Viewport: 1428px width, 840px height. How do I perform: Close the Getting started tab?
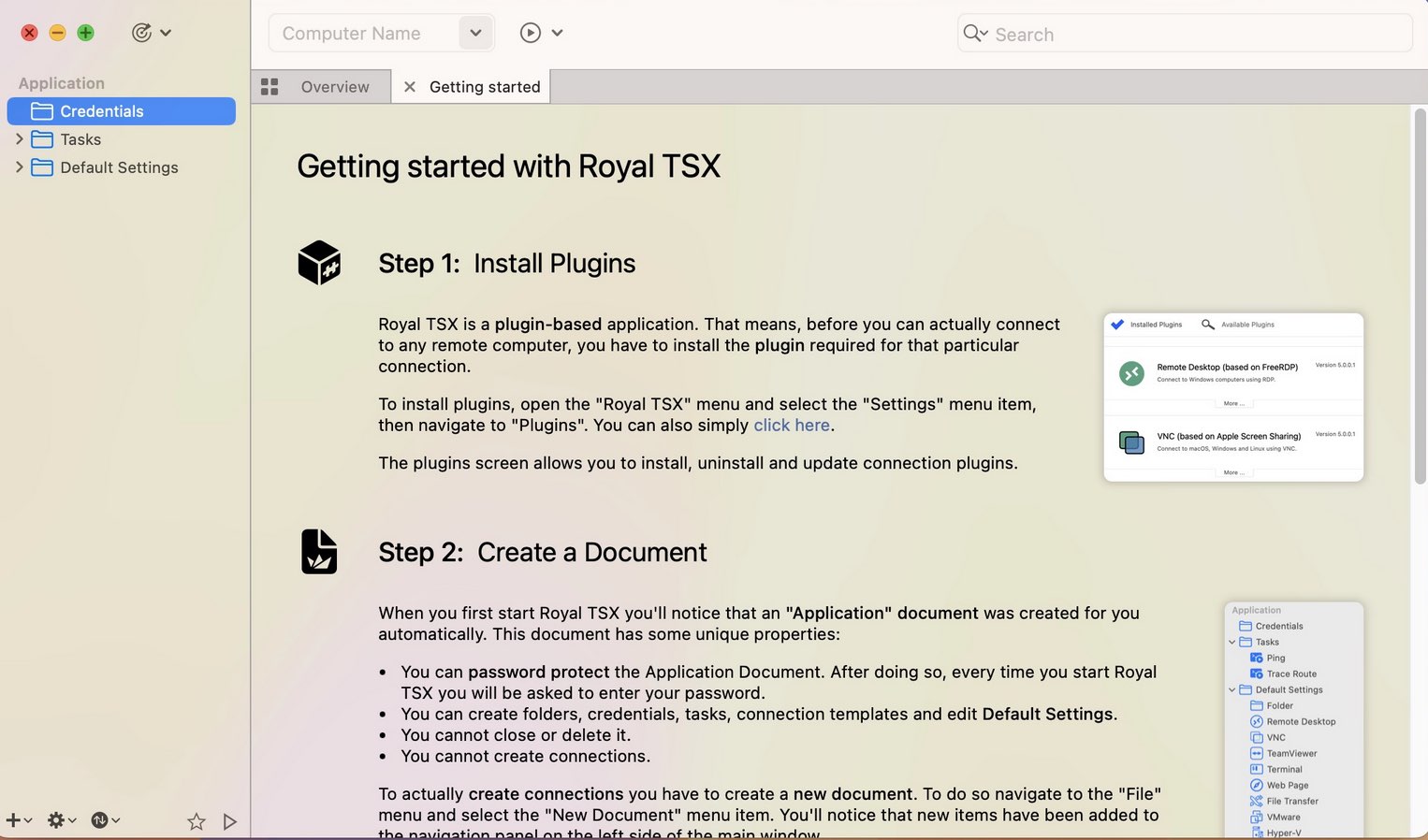point(409,87)
